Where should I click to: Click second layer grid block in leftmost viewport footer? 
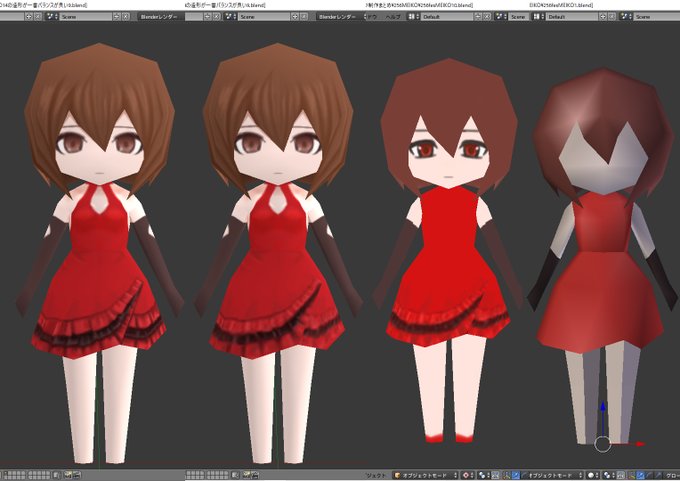39,475
